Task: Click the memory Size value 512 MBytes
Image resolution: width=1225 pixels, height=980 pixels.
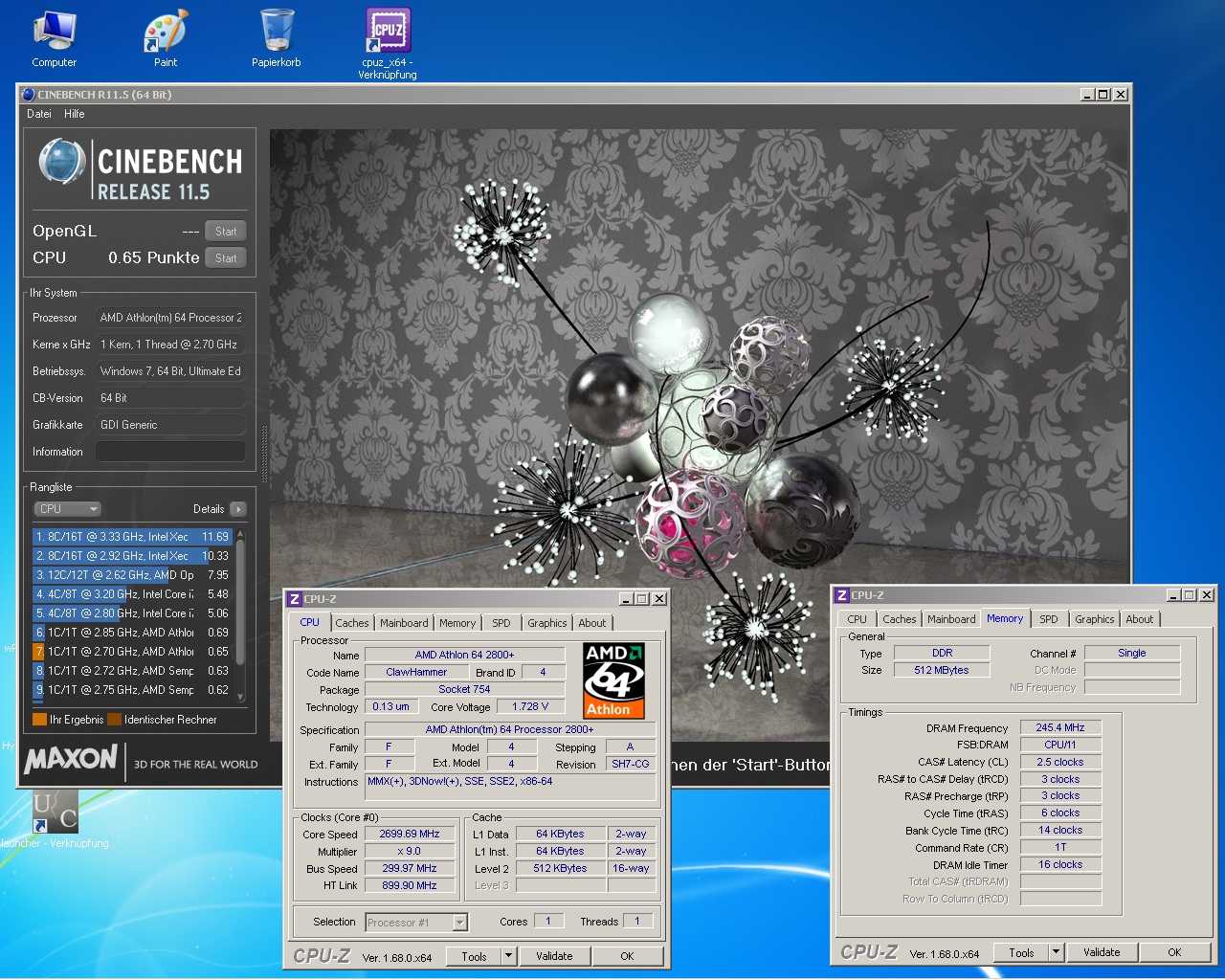Action: click(x=941, y=670)
